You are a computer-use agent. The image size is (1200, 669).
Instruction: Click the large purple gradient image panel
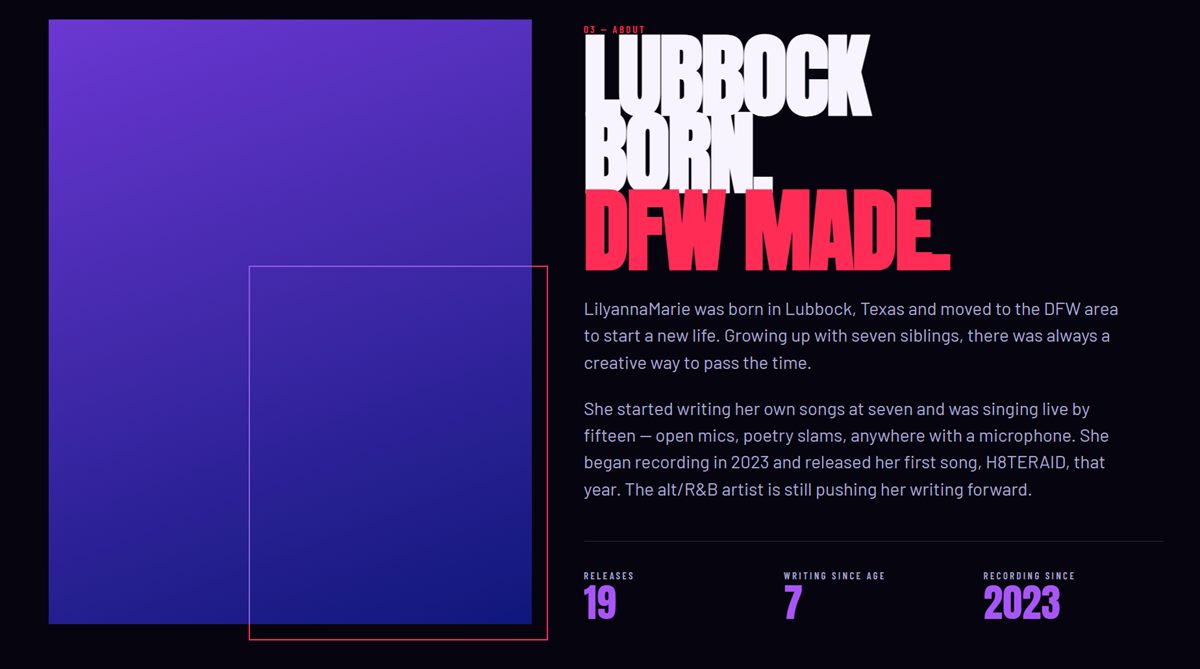[x=290, y=321]
